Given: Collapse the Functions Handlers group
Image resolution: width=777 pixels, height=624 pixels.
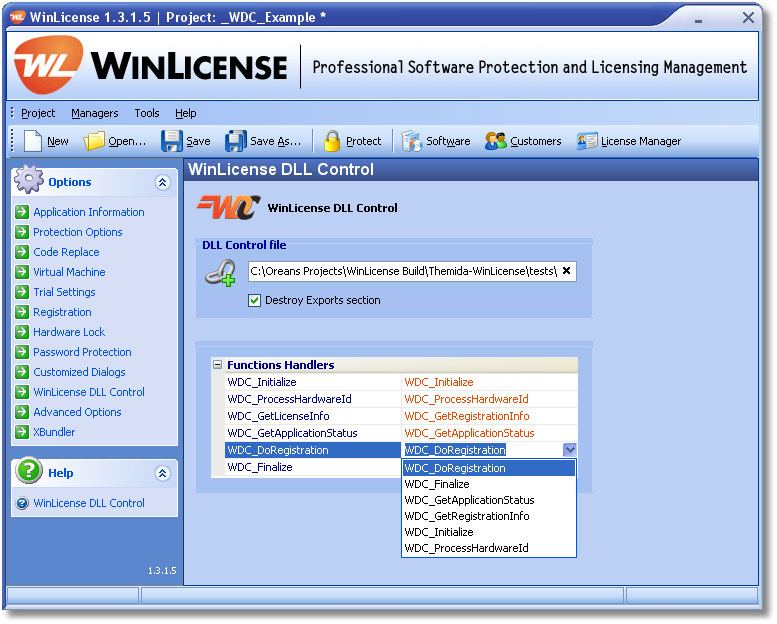Looking at the screenshot, I should tap(217, 365).
